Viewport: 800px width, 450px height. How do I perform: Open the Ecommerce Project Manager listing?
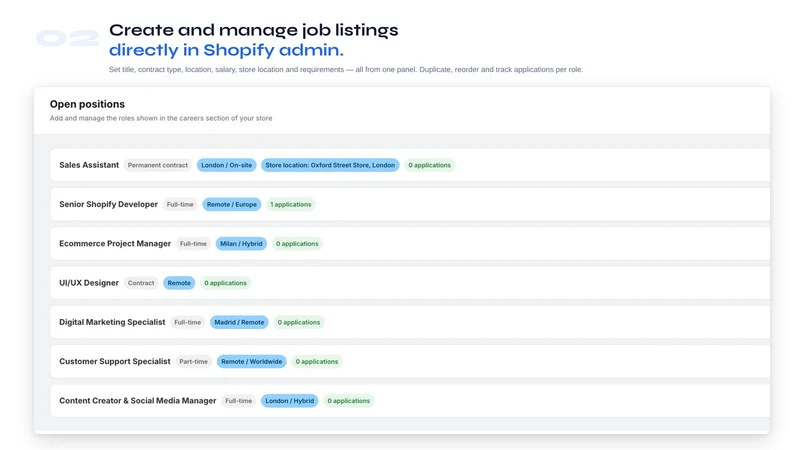coord(115,243)
